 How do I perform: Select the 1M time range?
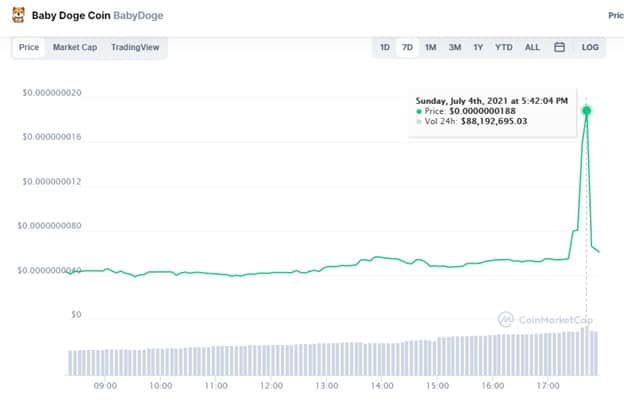(x=431, y=47)
